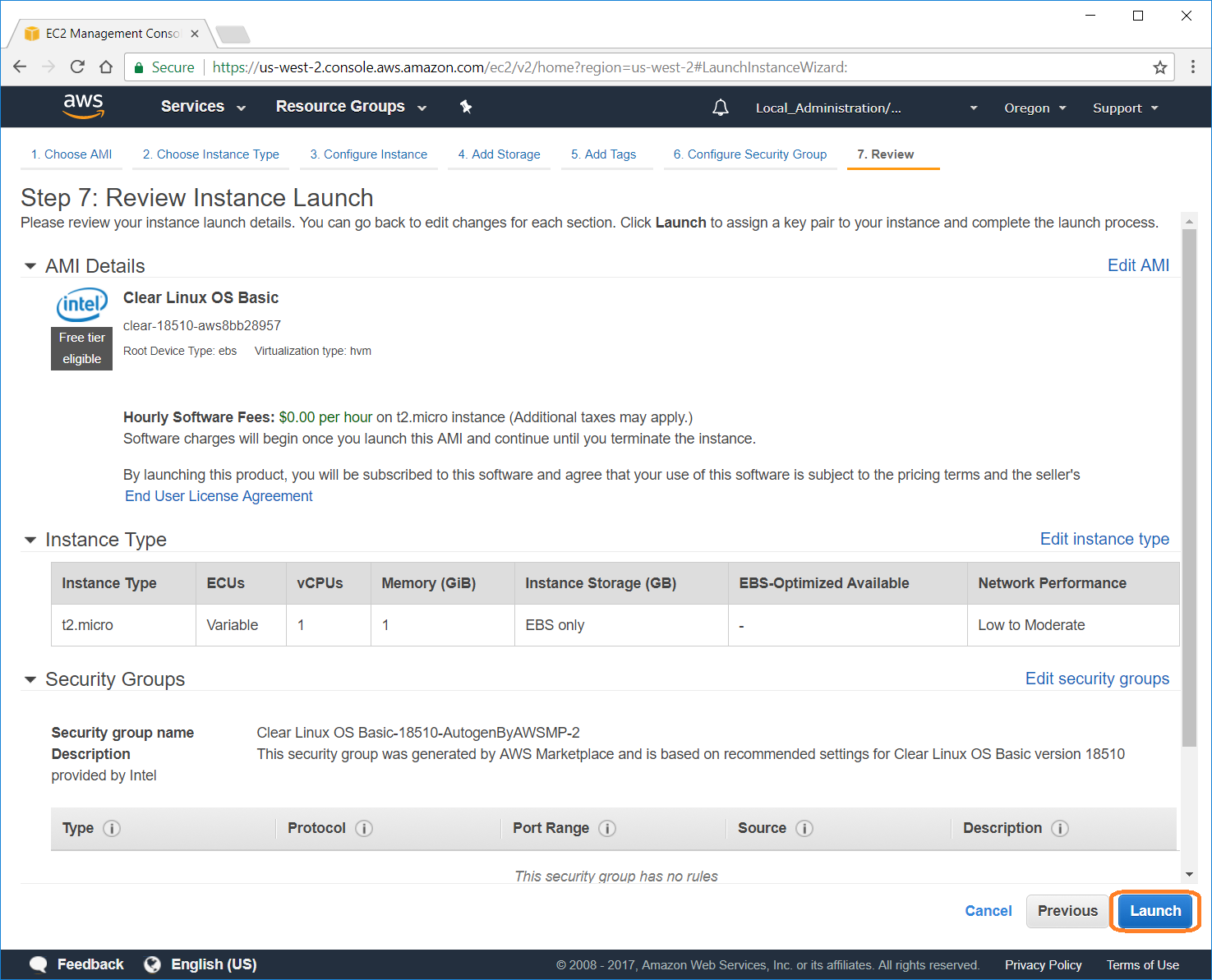Open the Services dropdown menu

(x=203, y=107)
